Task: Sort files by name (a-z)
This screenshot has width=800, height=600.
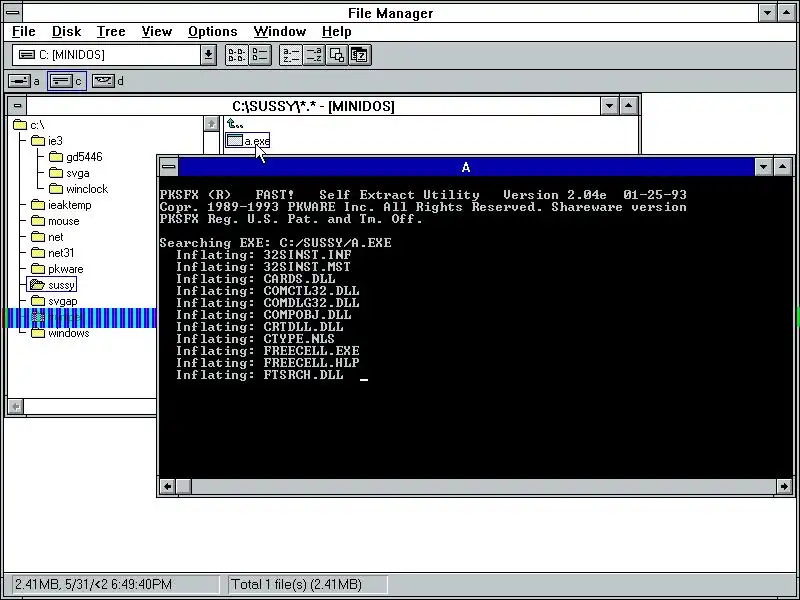Action: [290, 55]
